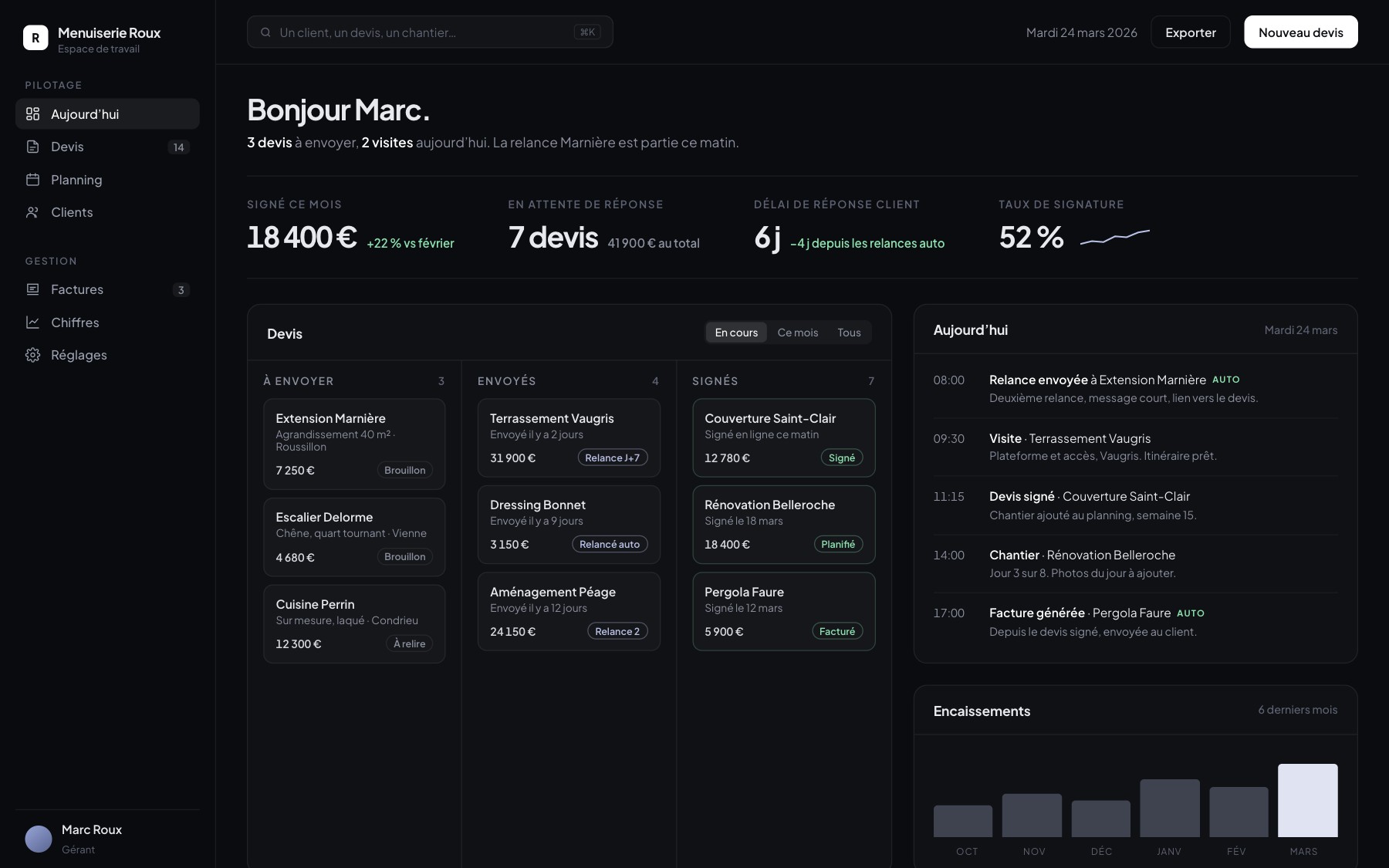Screen dimensions: 1389x868
Task: Open Marc Roux profile avatar
Action: click(39, 839)
